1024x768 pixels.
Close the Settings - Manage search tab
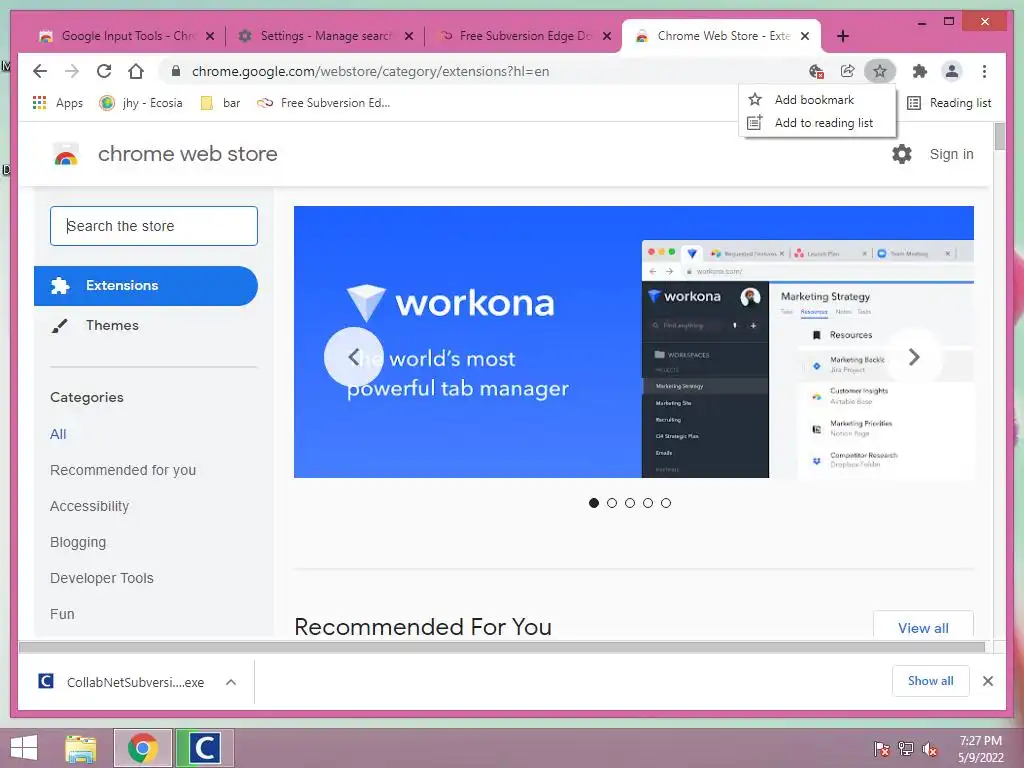pos(409,36)
